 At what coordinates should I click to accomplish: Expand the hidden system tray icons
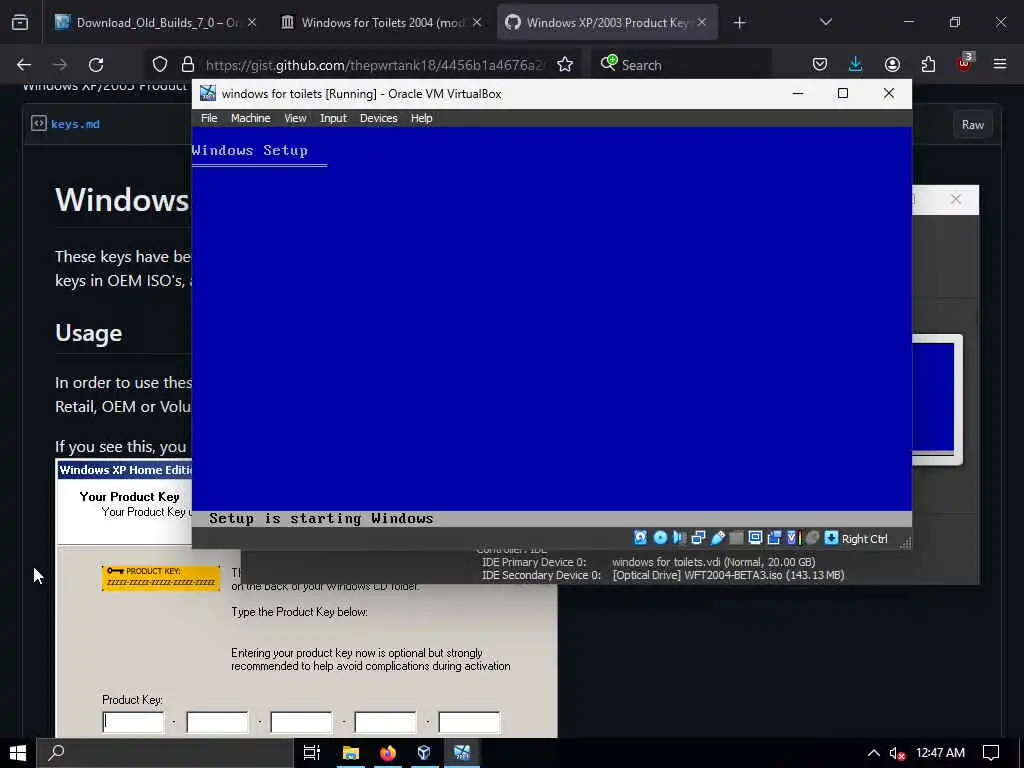tap(873, 753)
